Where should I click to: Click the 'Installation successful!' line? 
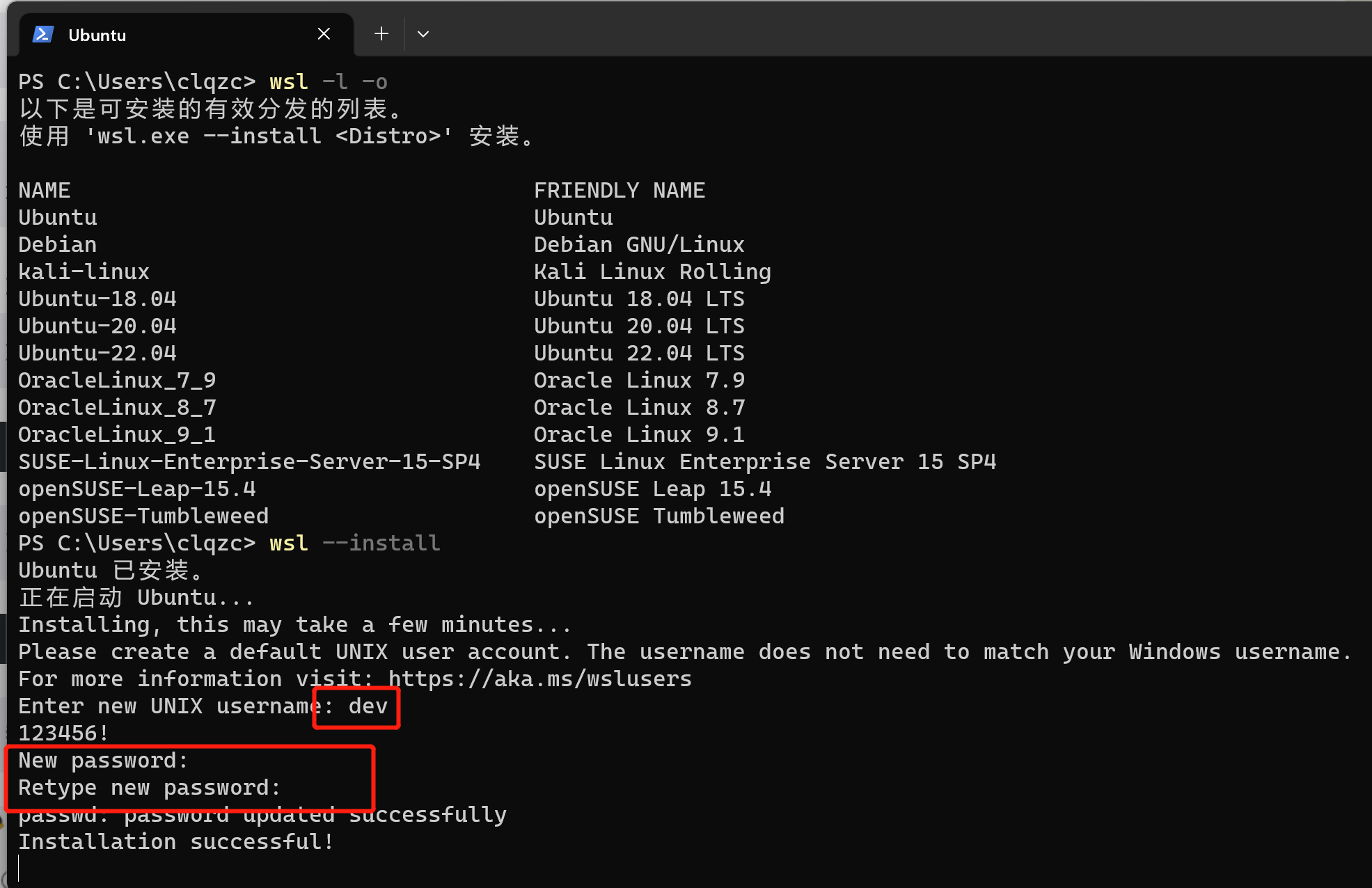tap(176, 841)
